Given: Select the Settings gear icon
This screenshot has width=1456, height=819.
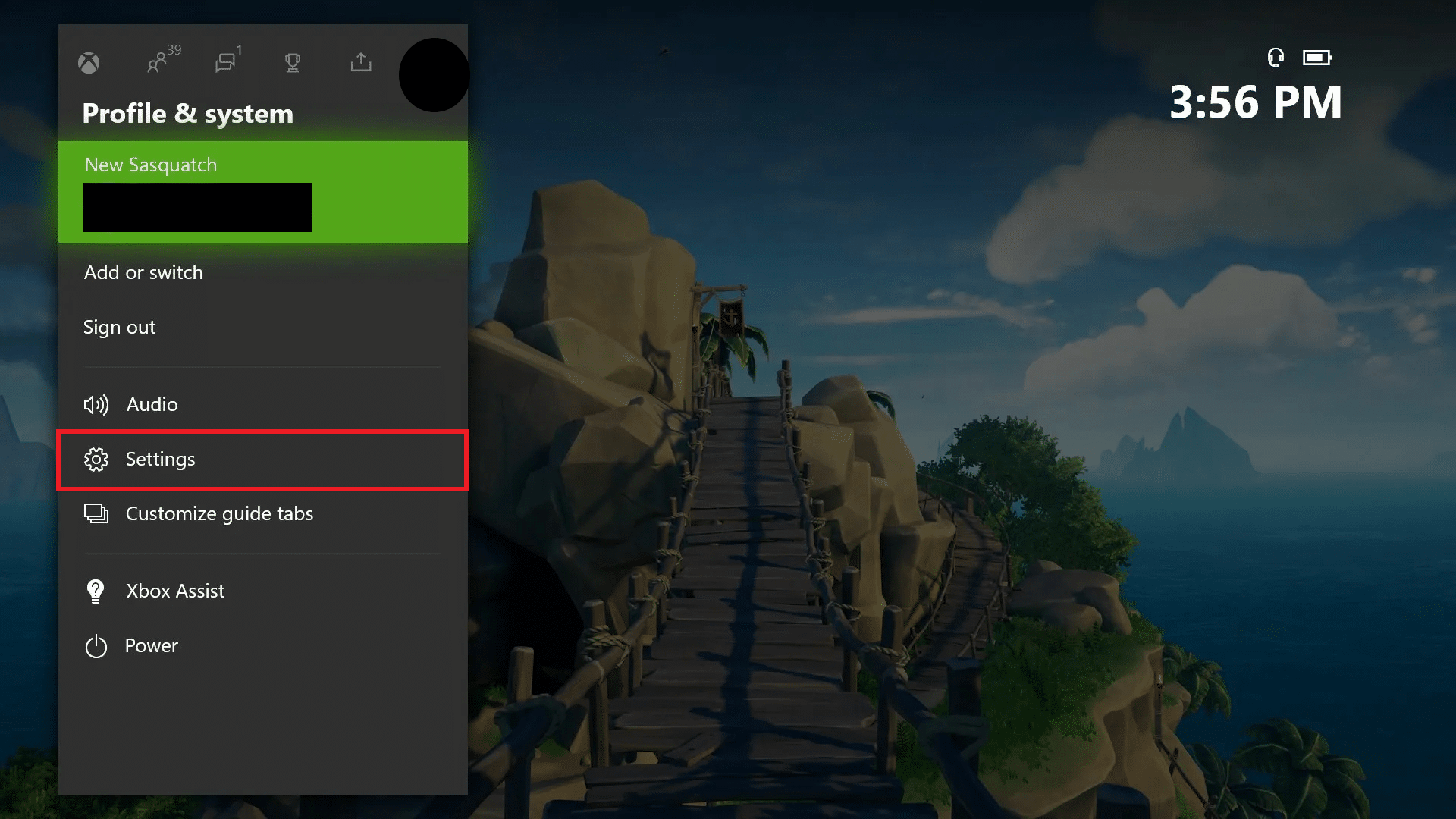Looking at the screenshot, I should (x=95, y=459).
